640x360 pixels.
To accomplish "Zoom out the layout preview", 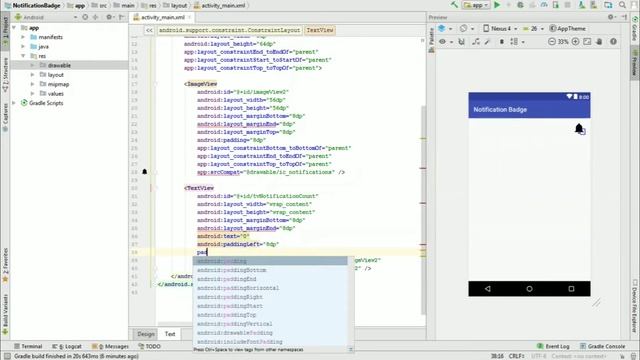I will pos(552,42).
